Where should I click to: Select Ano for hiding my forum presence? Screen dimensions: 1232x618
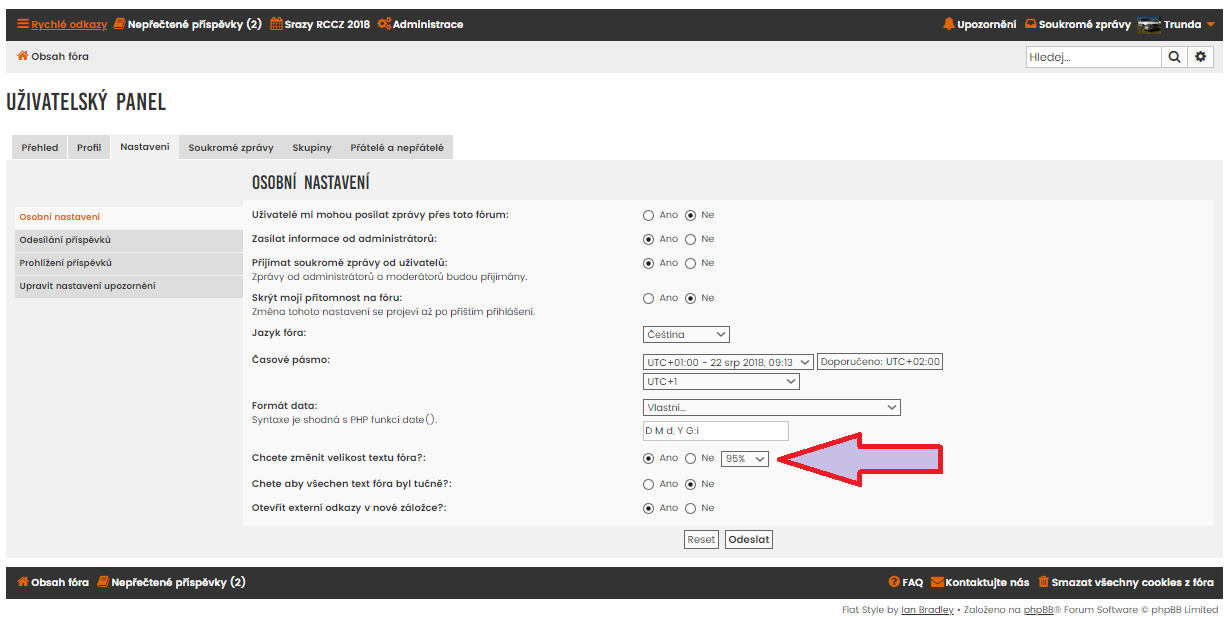pos(648,298)
